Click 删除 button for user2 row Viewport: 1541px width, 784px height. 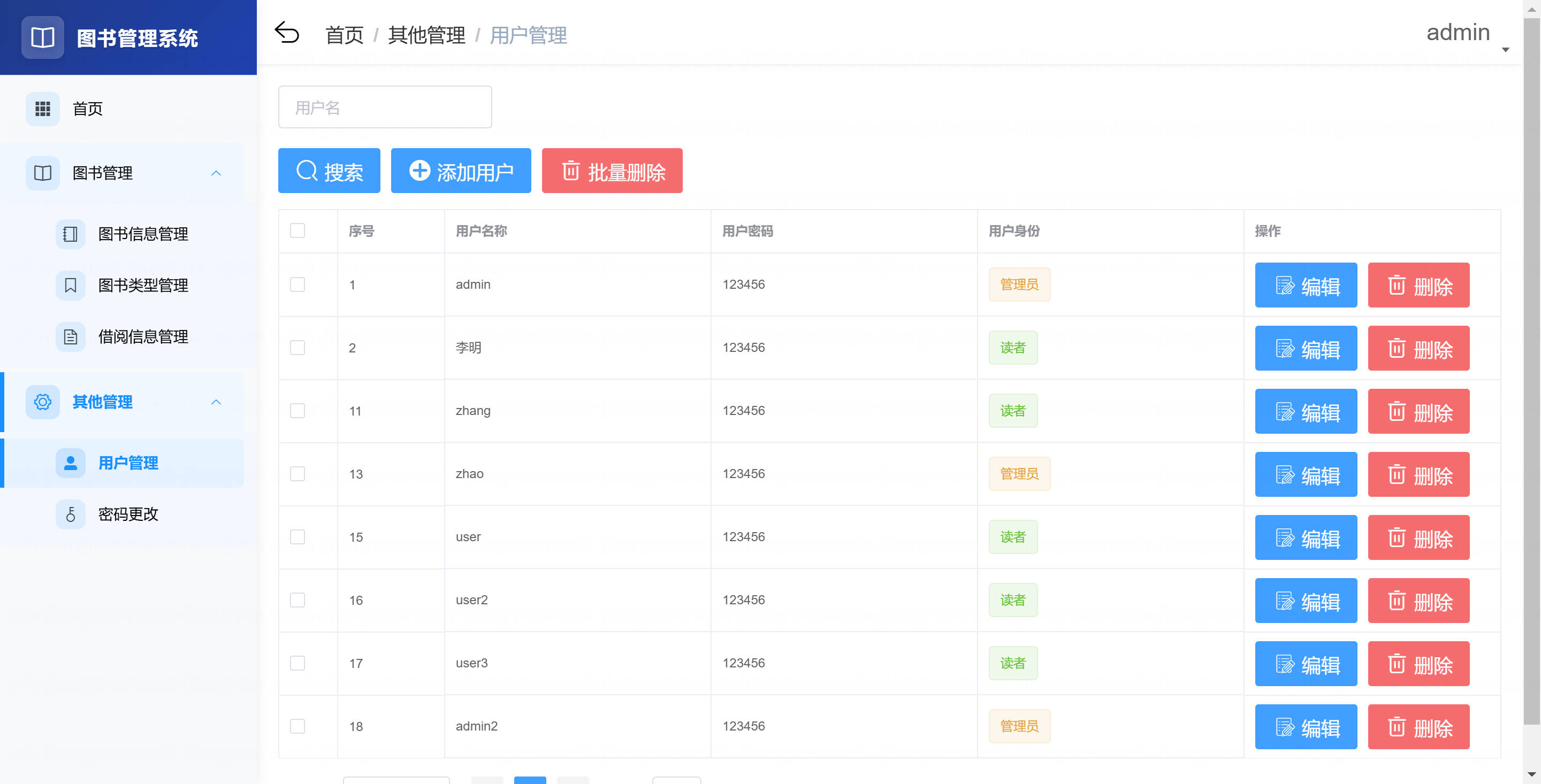(x=1419, y=601)
